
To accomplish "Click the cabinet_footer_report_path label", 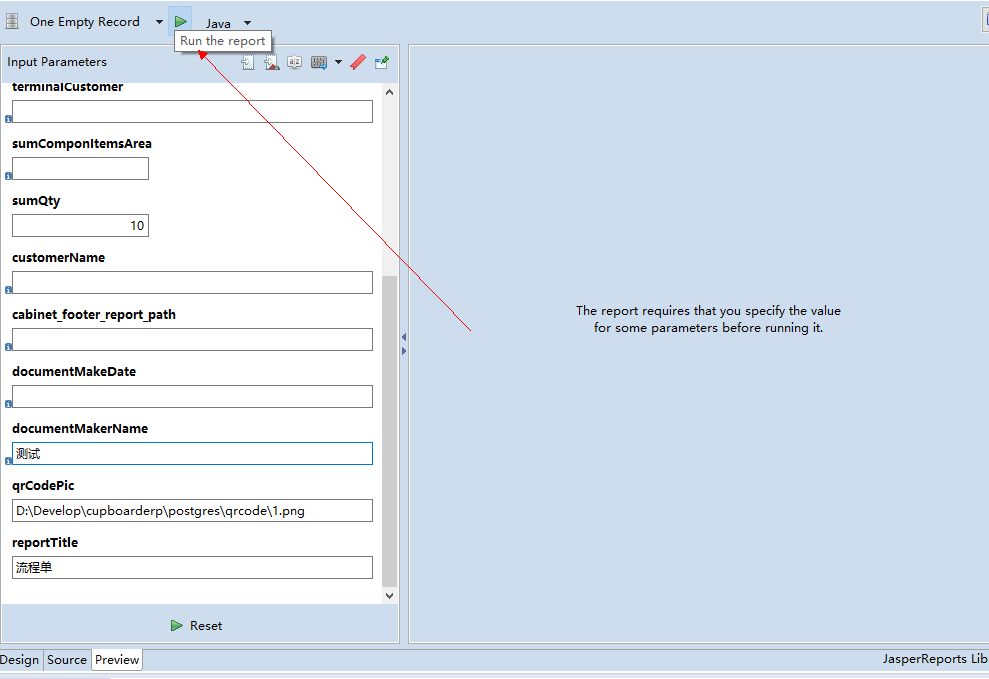I will [93, 315].
